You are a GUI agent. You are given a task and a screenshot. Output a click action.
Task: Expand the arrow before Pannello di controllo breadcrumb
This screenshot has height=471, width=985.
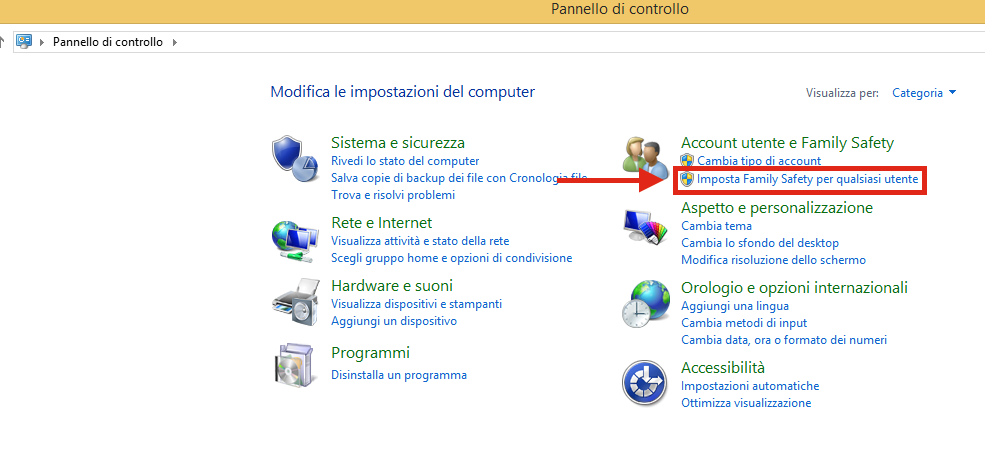42,42
